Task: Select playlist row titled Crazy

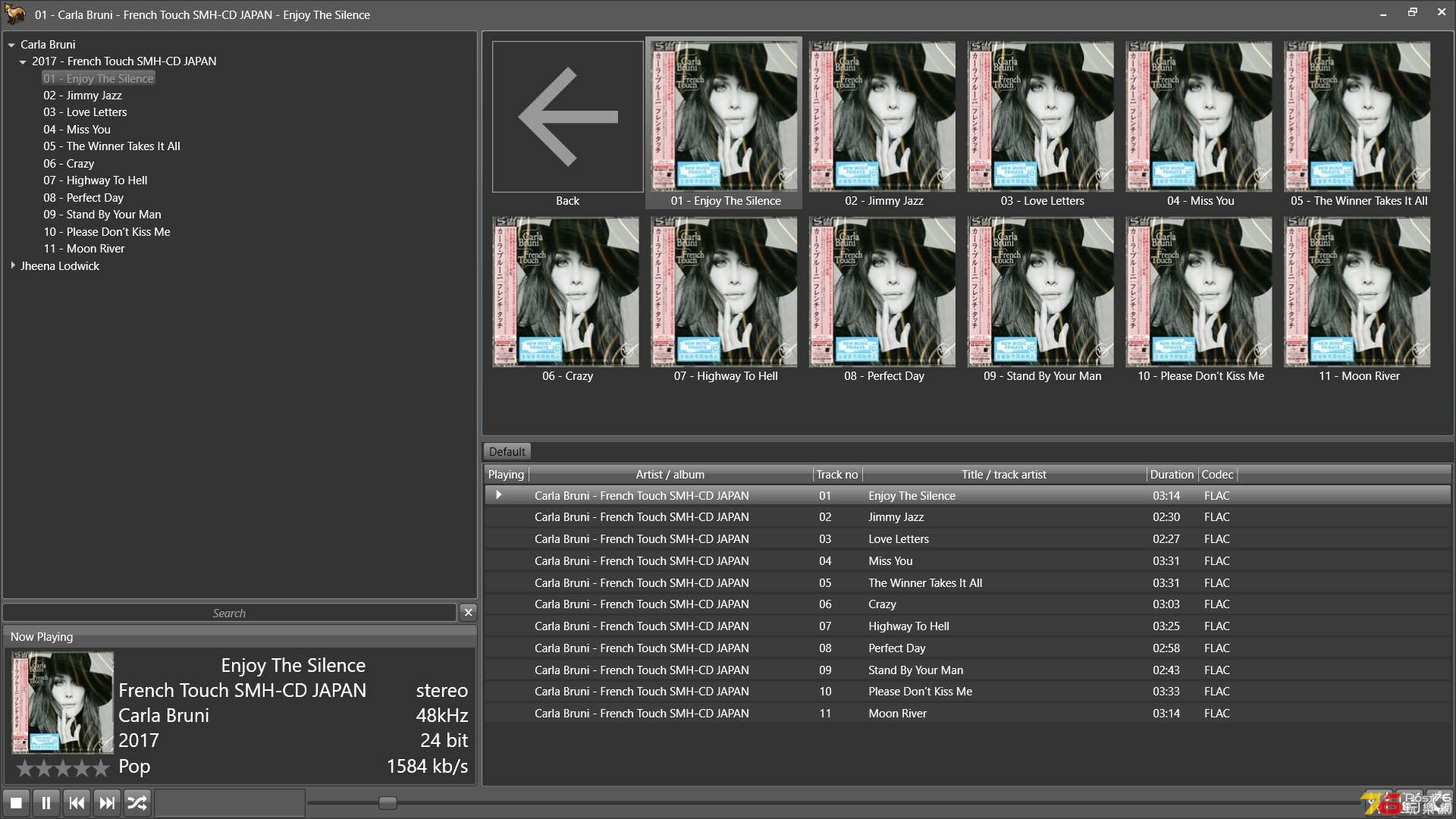Action: point(967,604)
